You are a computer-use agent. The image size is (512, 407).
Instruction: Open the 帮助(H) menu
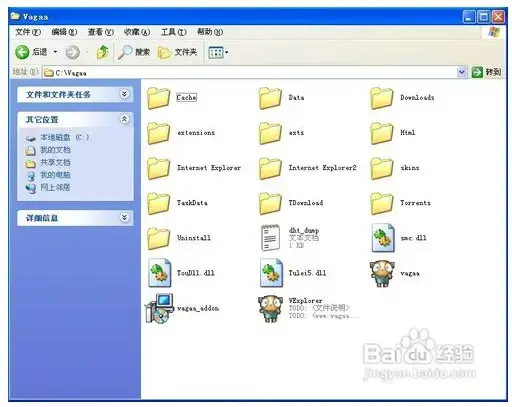(210, 32)
